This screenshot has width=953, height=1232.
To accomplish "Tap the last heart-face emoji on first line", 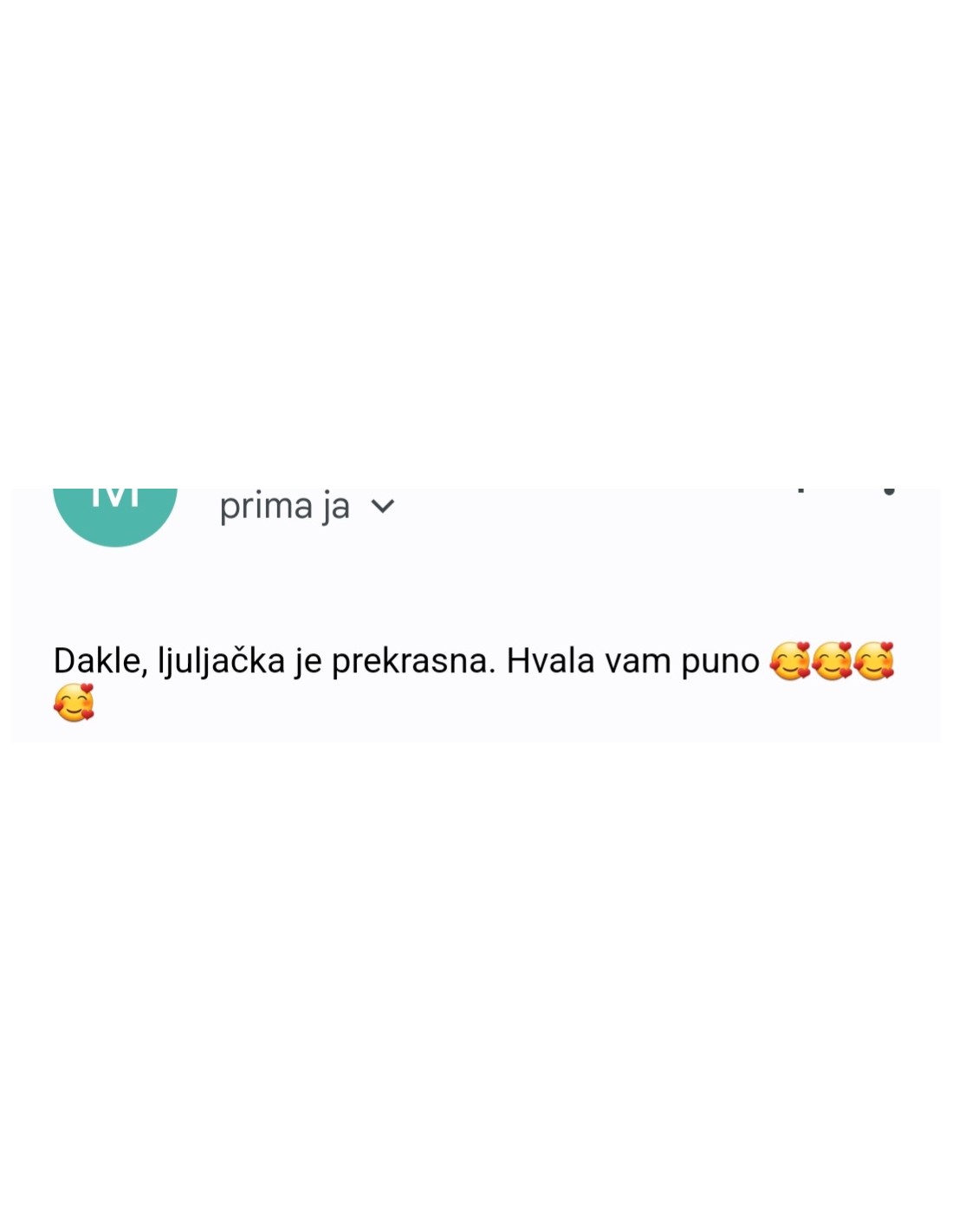I will [873, 661].
